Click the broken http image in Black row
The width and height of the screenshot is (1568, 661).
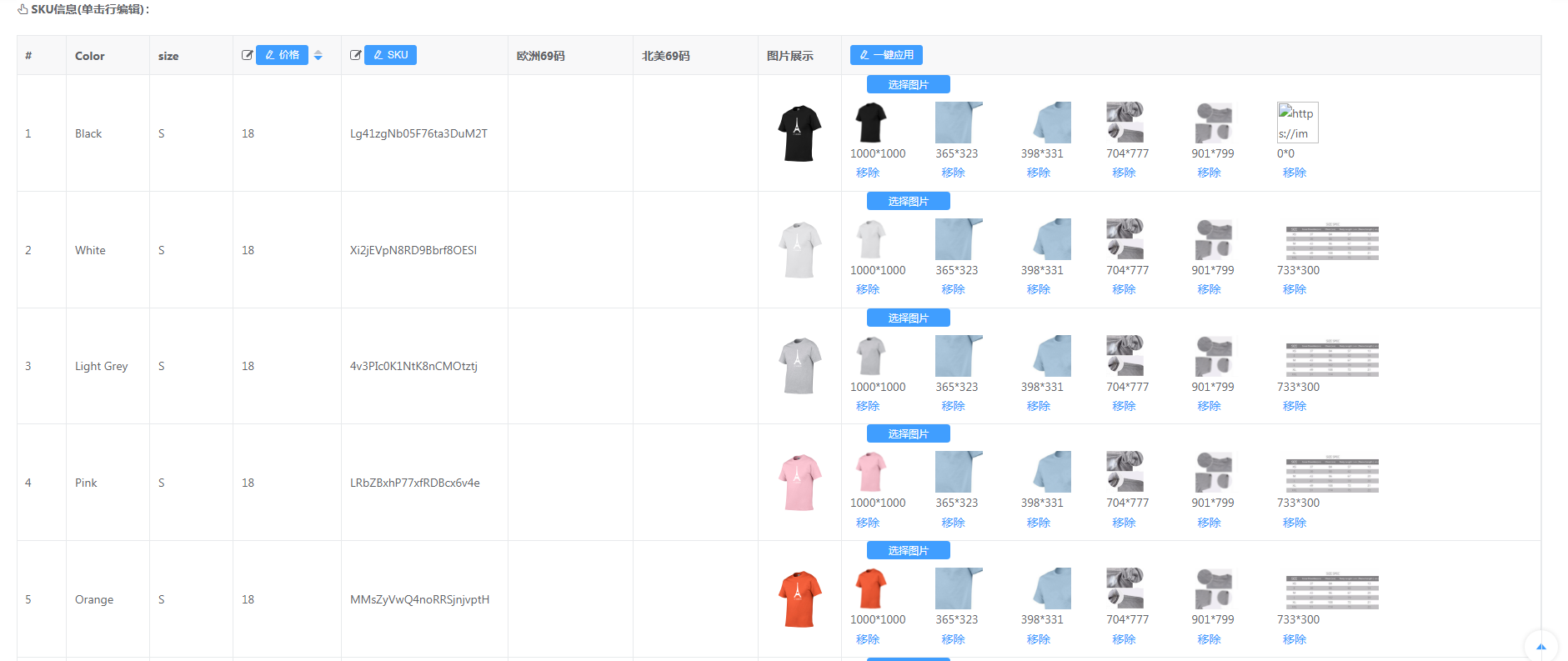pos(1296,123)
